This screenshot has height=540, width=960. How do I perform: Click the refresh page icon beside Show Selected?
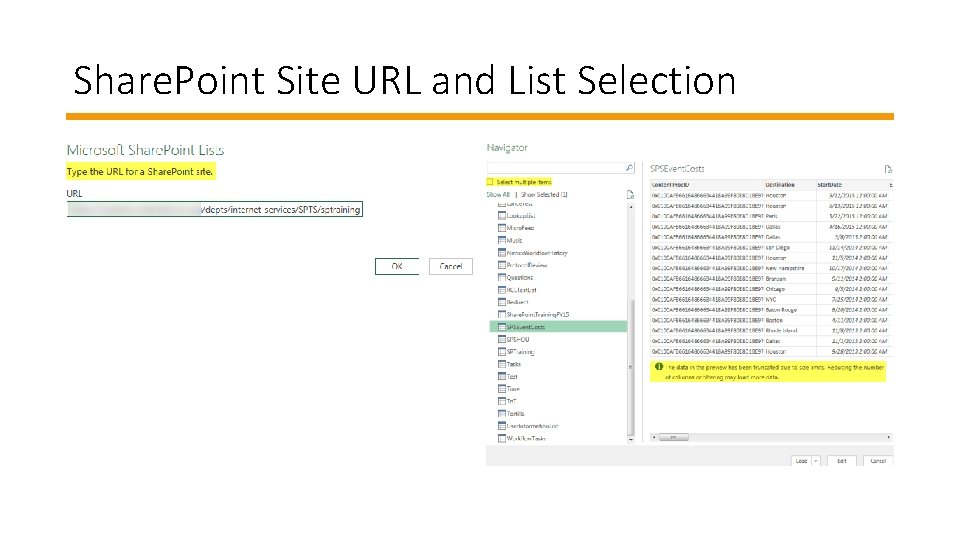630,195
